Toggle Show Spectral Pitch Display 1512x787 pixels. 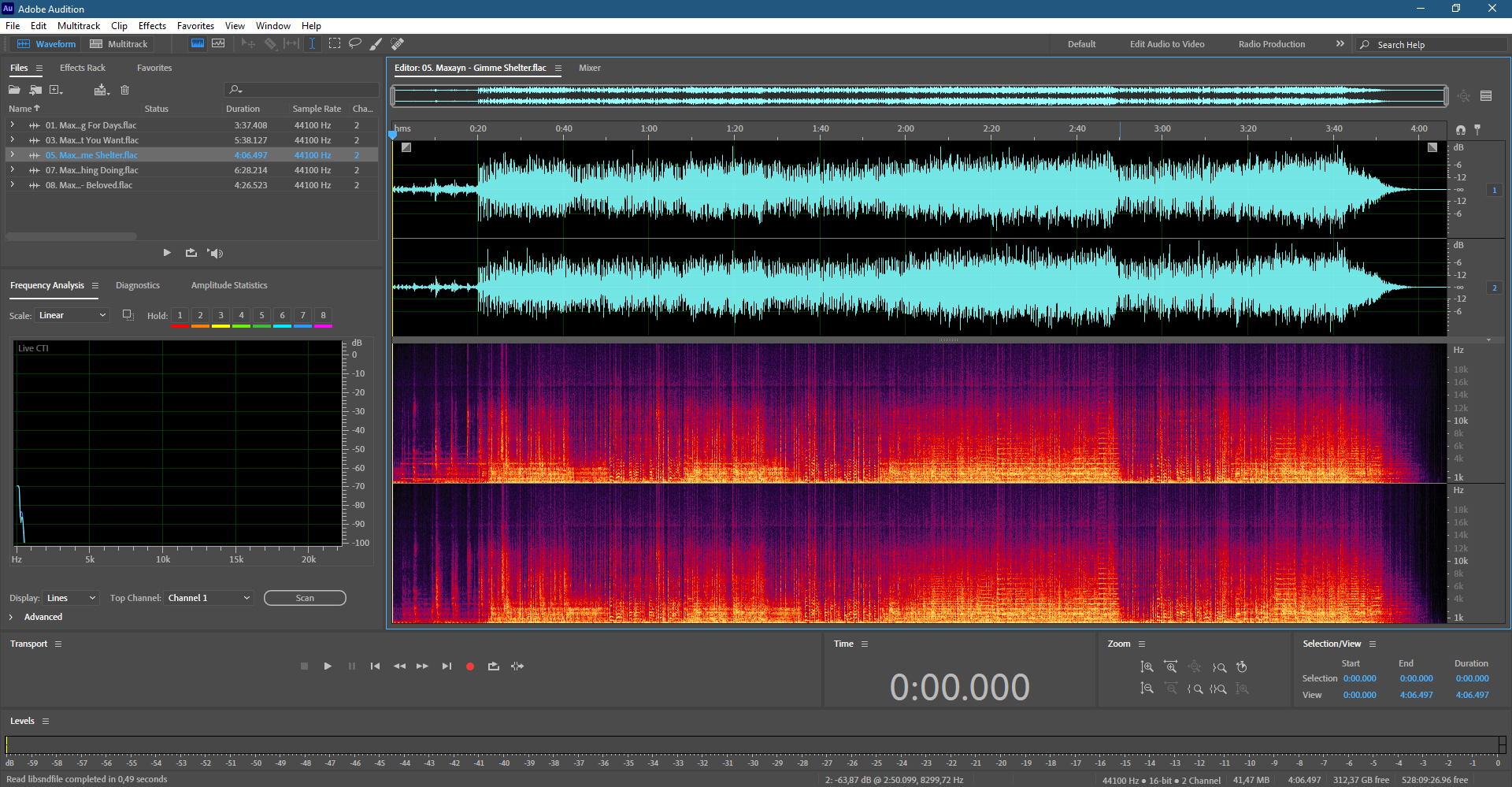point(218,44)
